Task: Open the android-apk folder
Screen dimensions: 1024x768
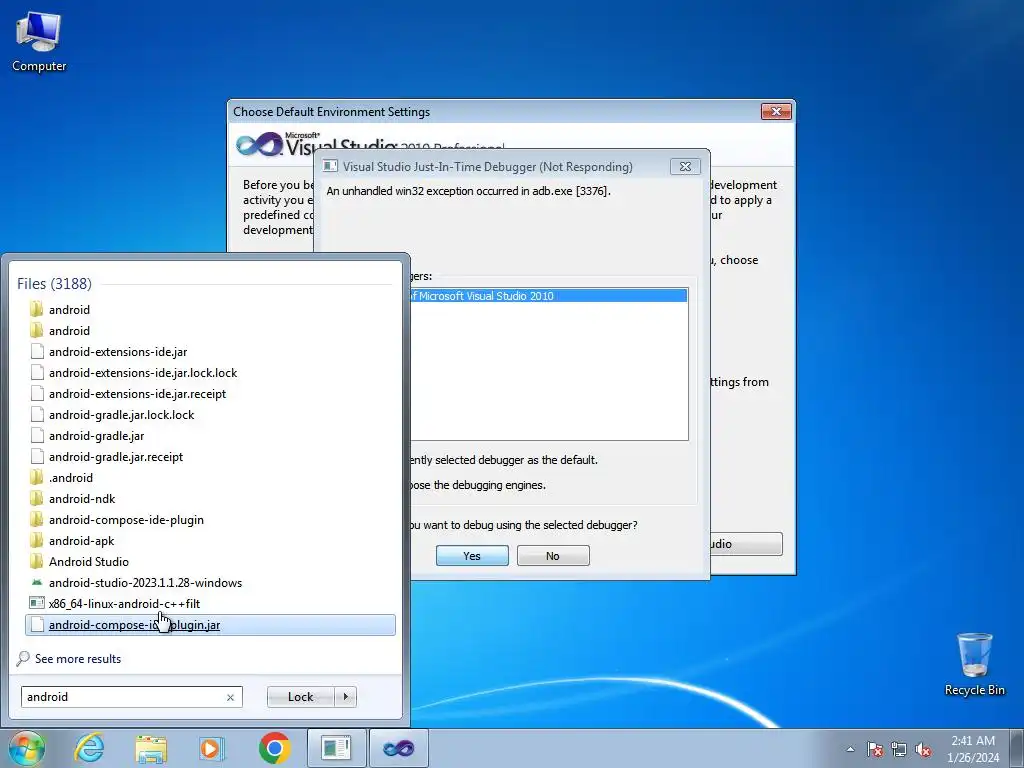Action: (x=210, y=540)
